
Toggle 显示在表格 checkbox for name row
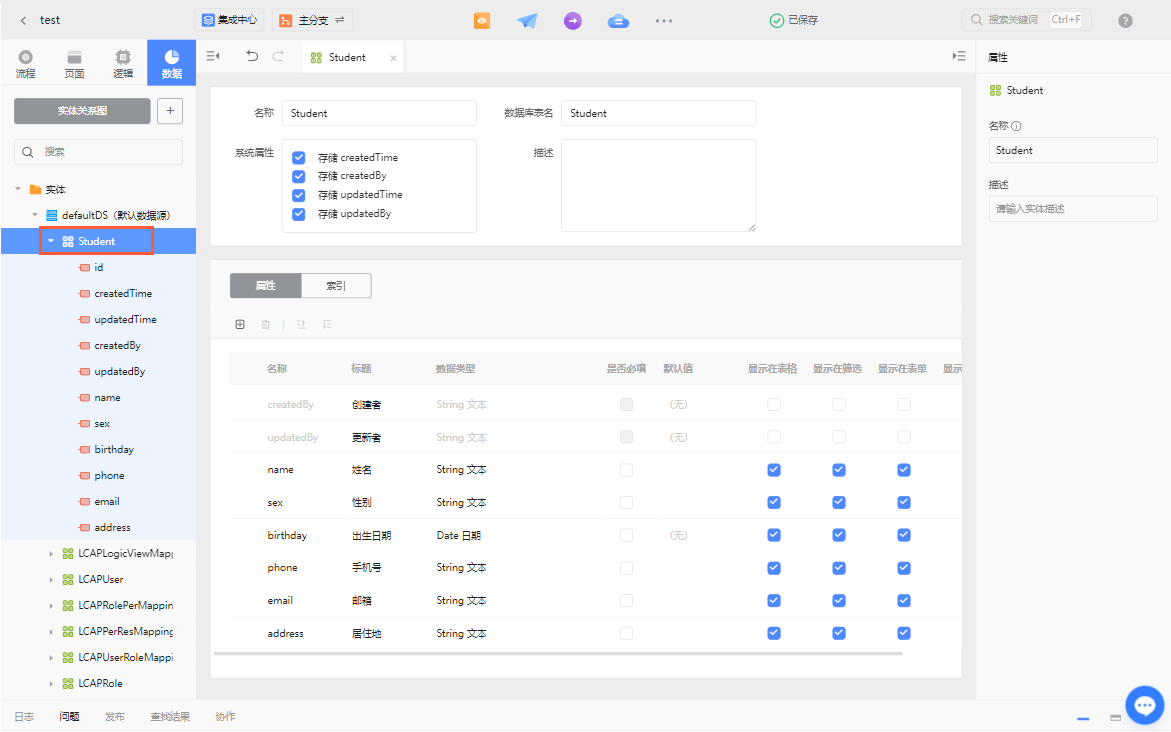click(x=774, y=470)
